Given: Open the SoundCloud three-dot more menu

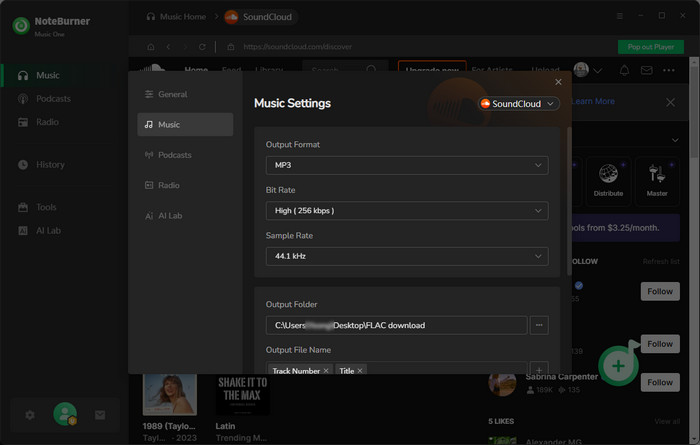Looking at the screenshot, I should (669, 70).
